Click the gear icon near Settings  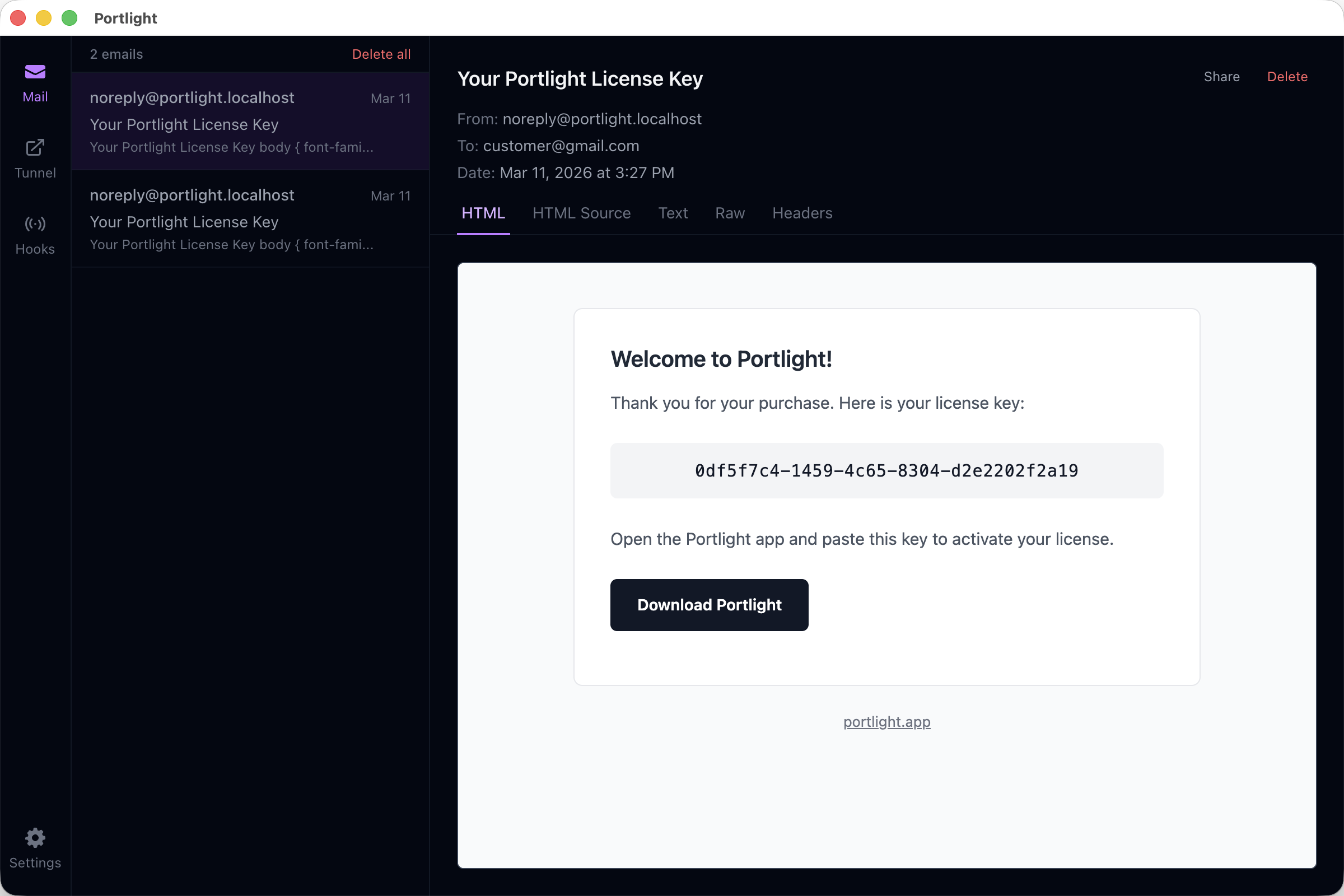35,837
